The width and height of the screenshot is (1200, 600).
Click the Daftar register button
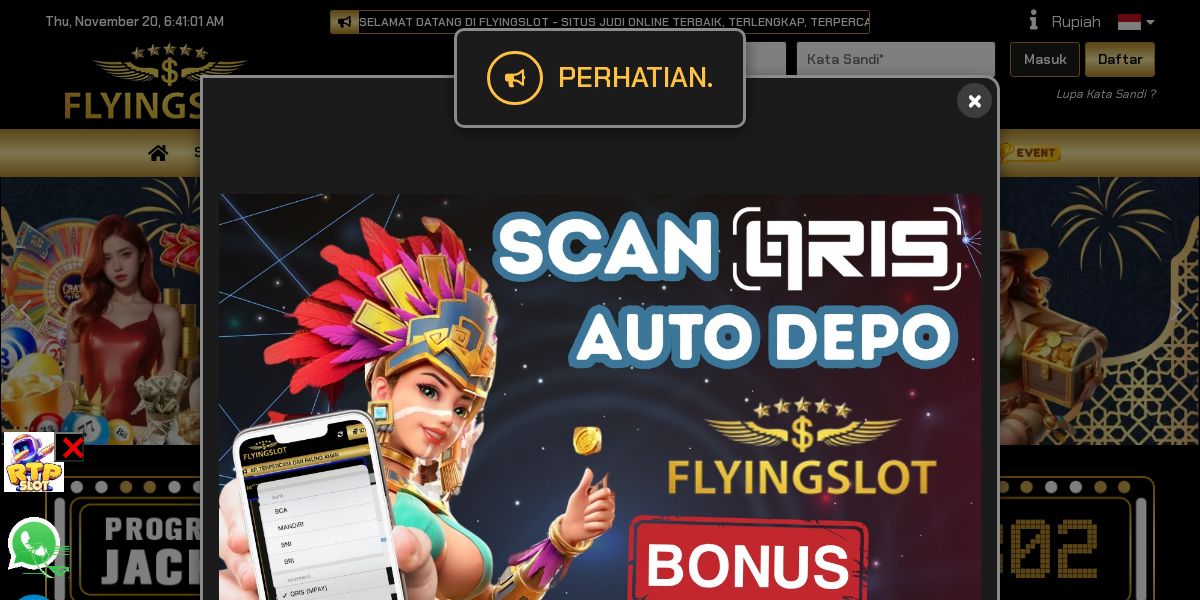pos(1120,59)
